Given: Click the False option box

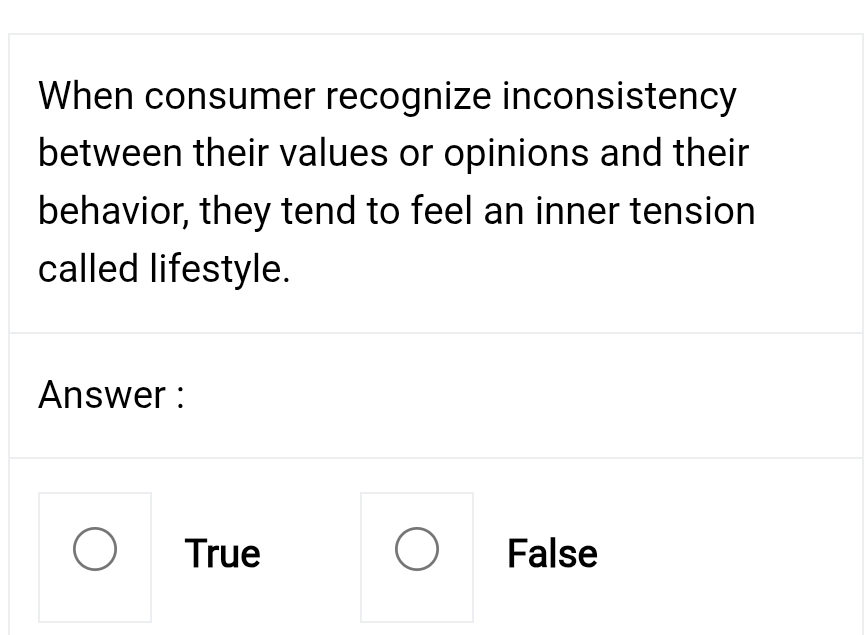Looking at the screenshot, I should coord(416,557).
